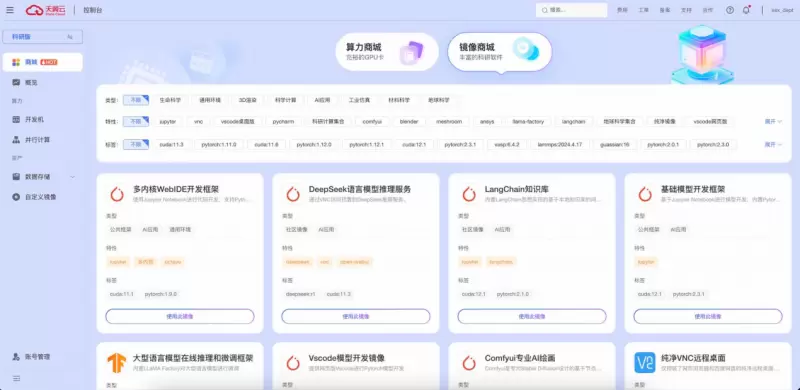
Task: Toggle the jupyter feature filter tag
Action: (x=168, y=121)
